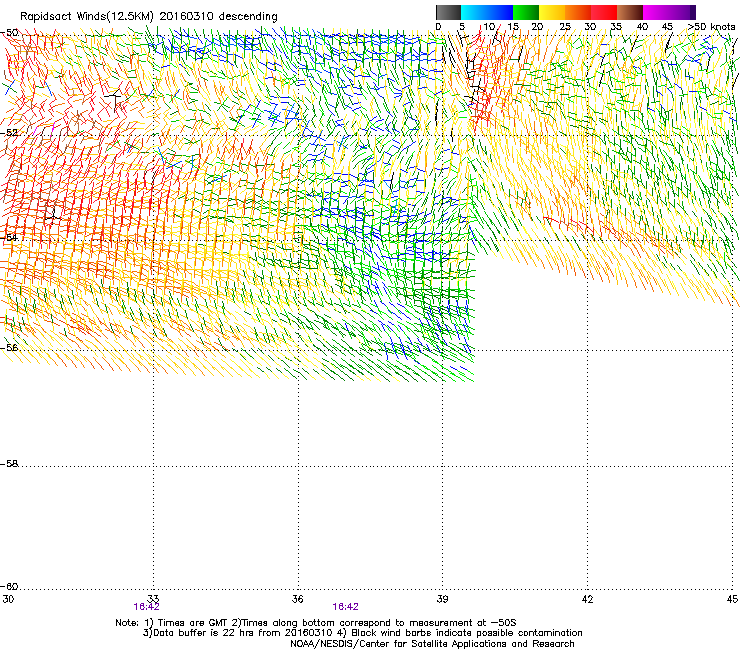Screen dimensions: 740x650
Task: Click the cyan-blue 5-15 knots color segment
Action: (x=487, y=12)
